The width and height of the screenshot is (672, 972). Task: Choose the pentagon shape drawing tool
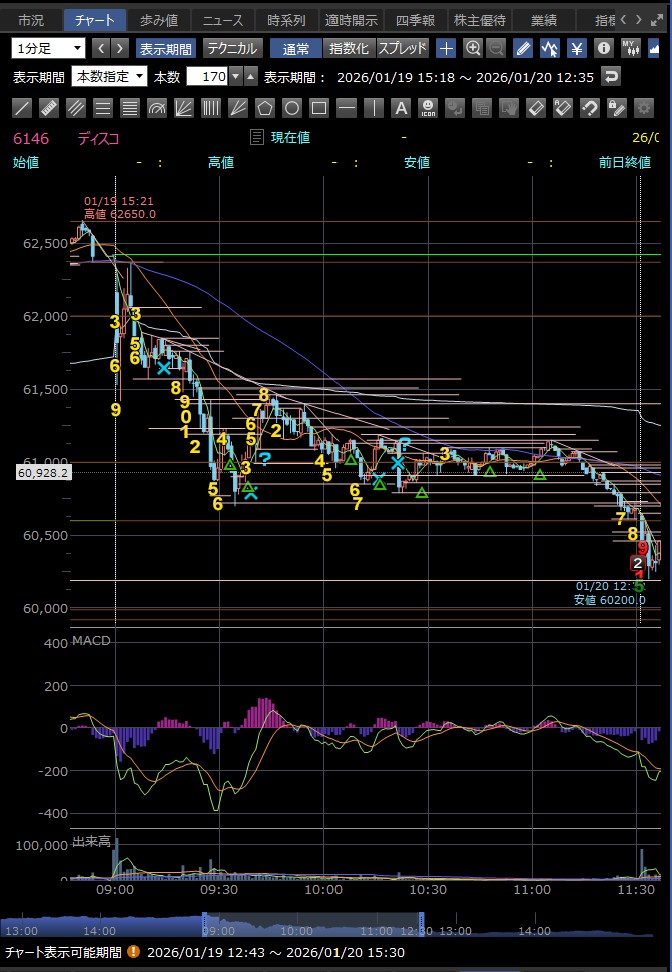click(x=265, y=108)
